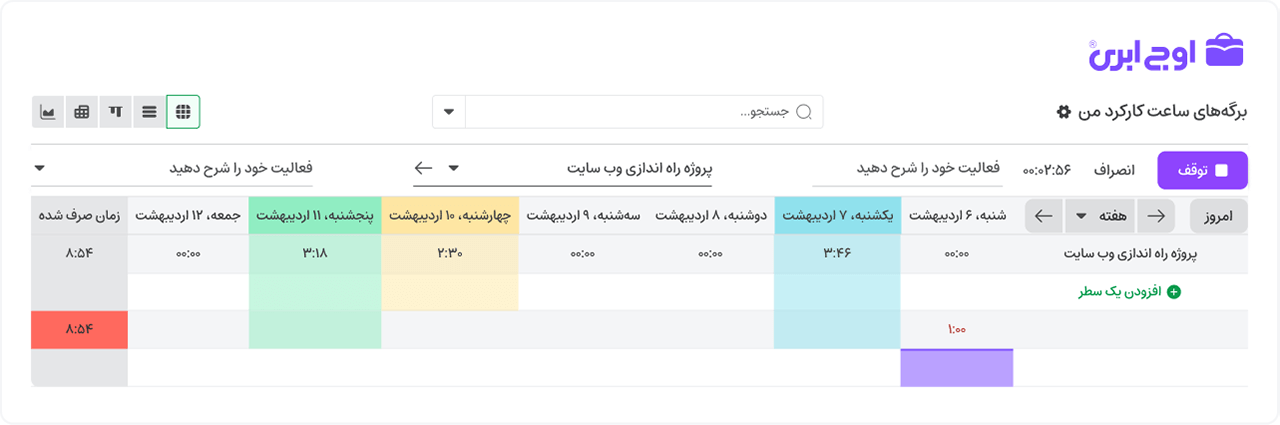Switch to the list view icon
1280x425 pixels.
point(149,112)
